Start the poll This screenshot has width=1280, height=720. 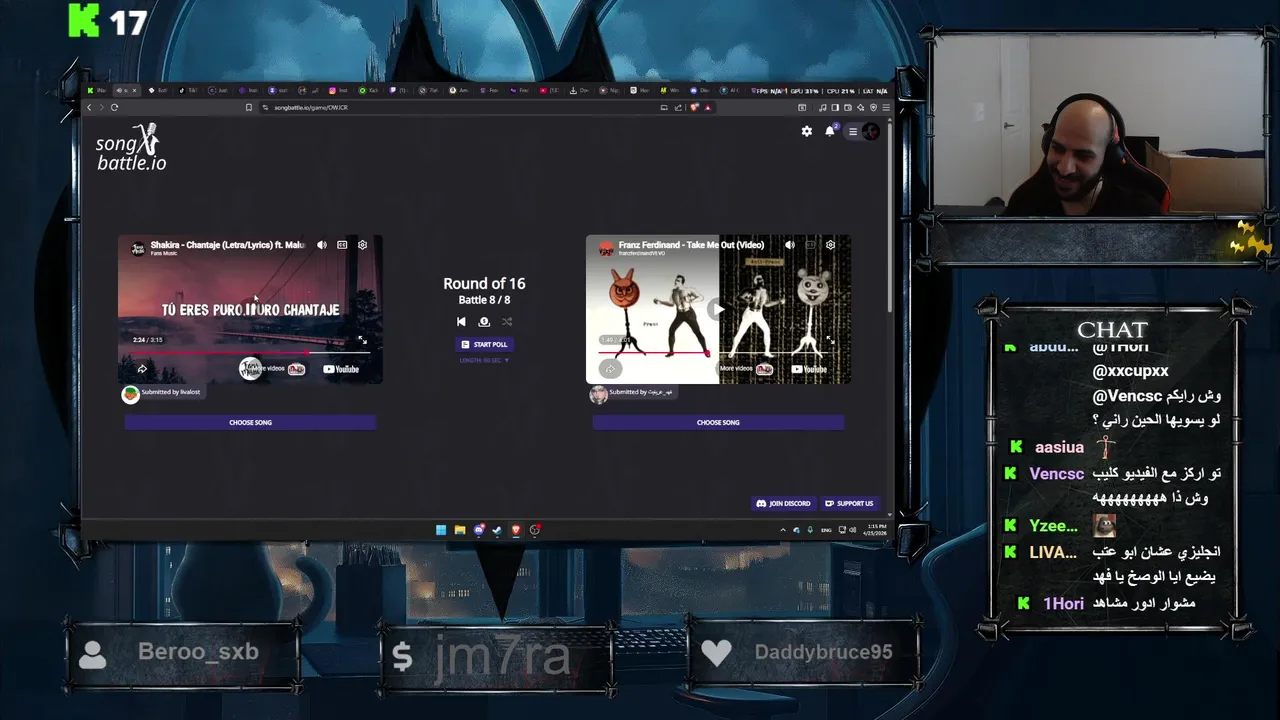pos(484,344)
